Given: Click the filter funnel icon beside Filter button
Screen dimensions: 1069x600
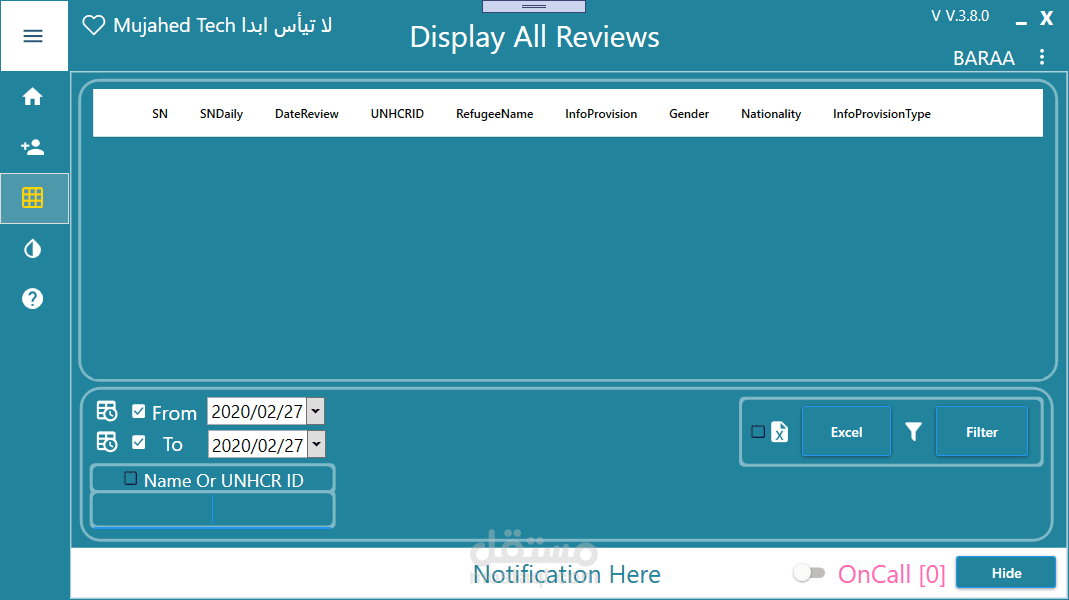Looking at the screenshot, I should click(x=913, y=431).
